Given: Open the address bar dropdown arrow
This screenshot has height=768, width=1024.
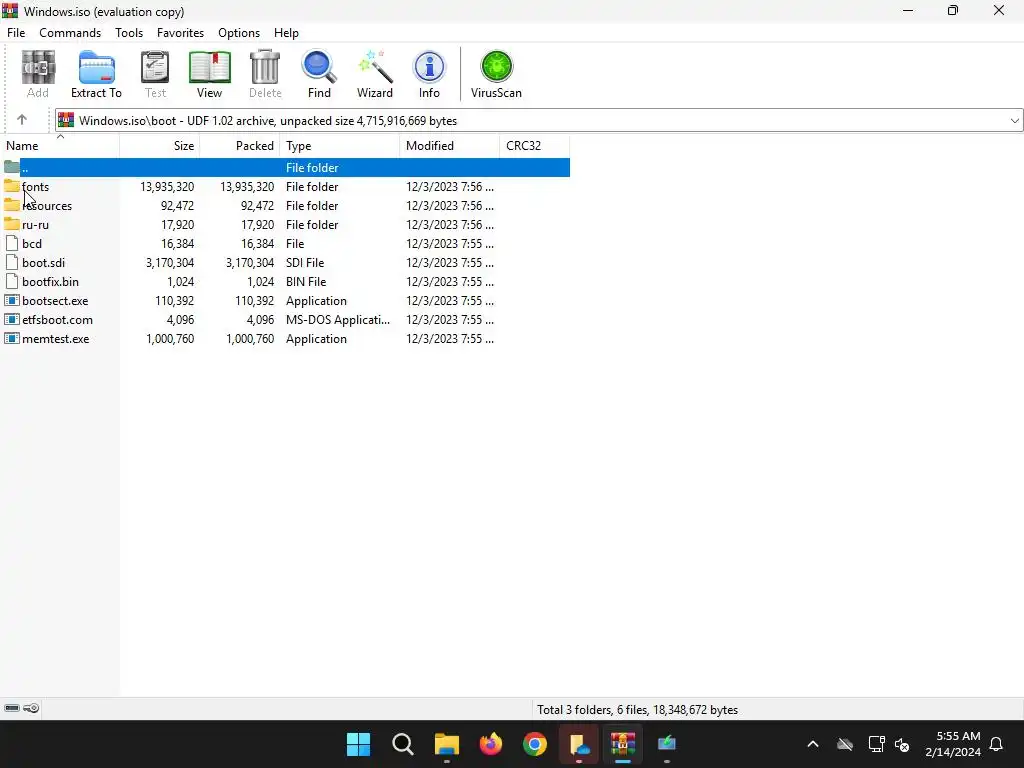Looking at the screenshot, I should (1014, 120).
